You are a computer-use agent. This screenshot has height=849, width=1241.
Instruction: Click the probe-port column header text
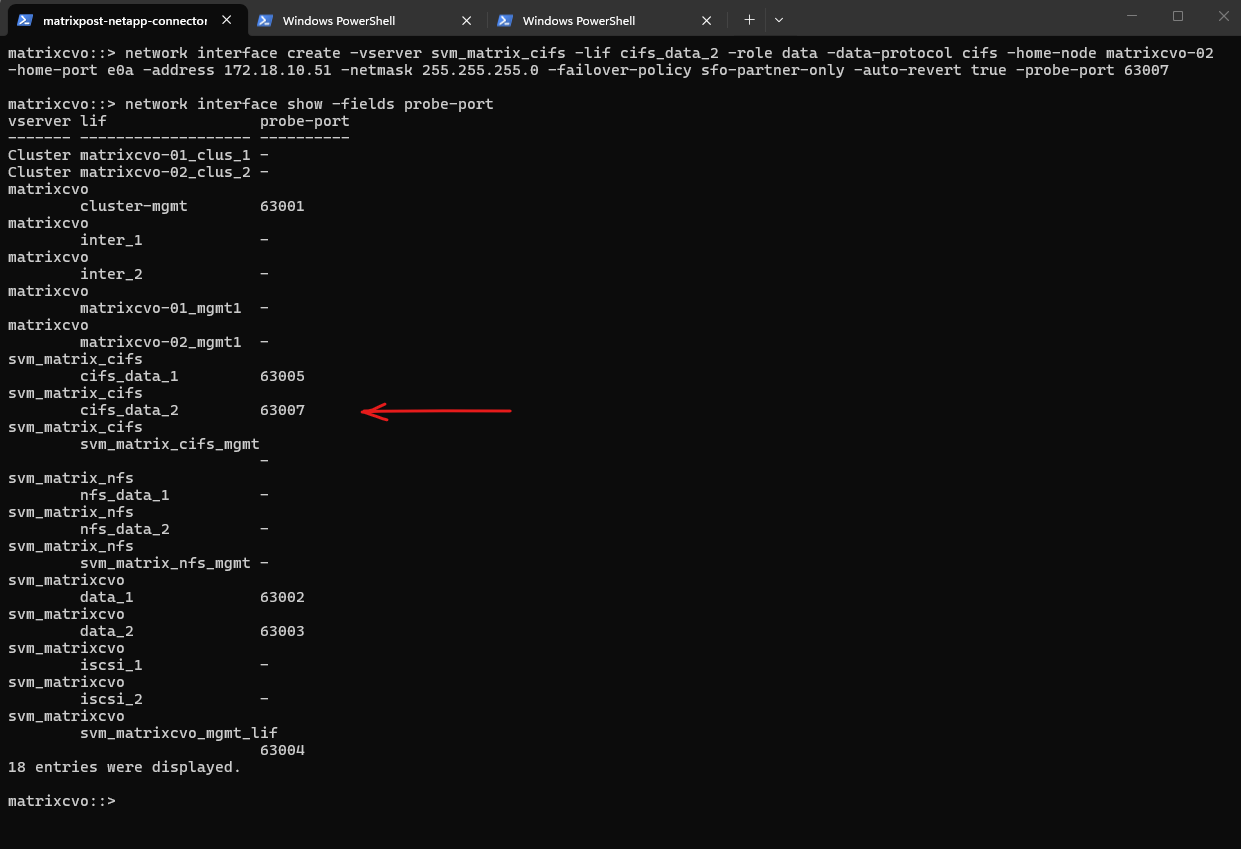tap(304, 122)
